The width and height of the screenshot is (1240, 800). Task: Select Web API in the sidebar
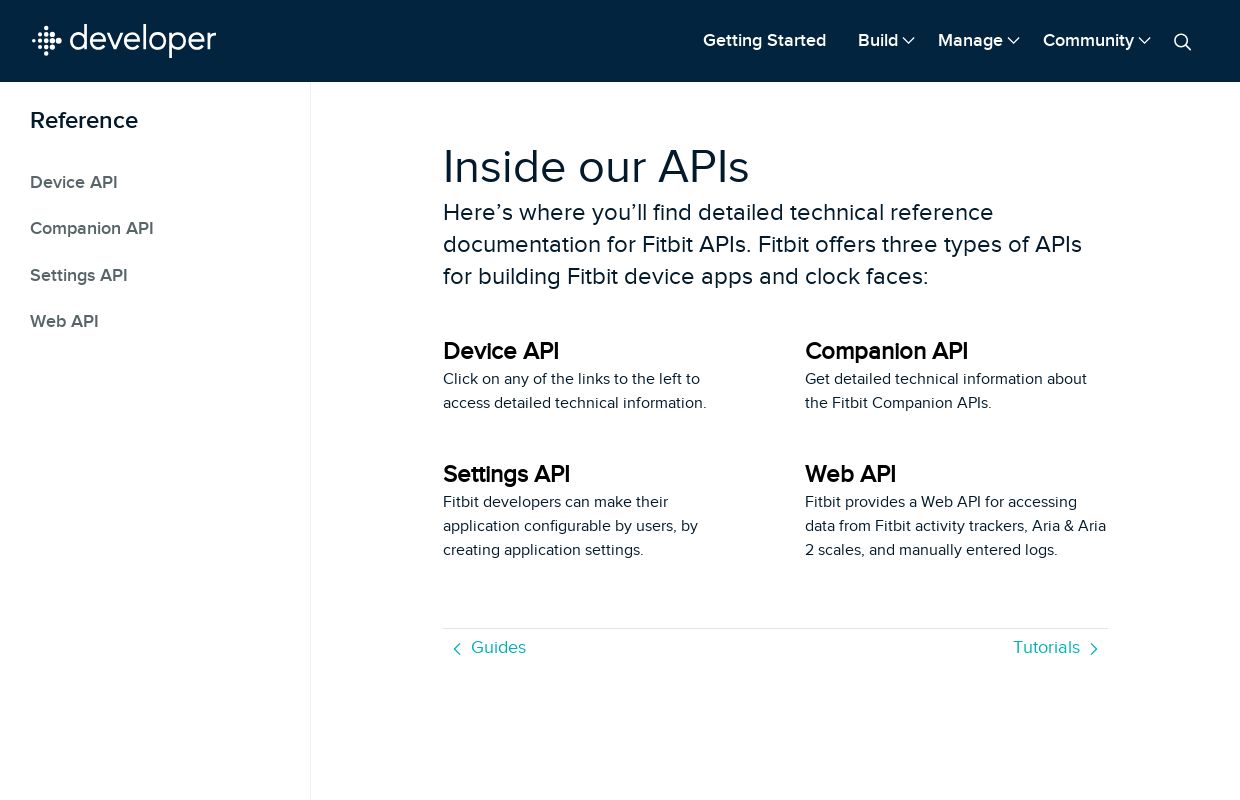point(64,321)
